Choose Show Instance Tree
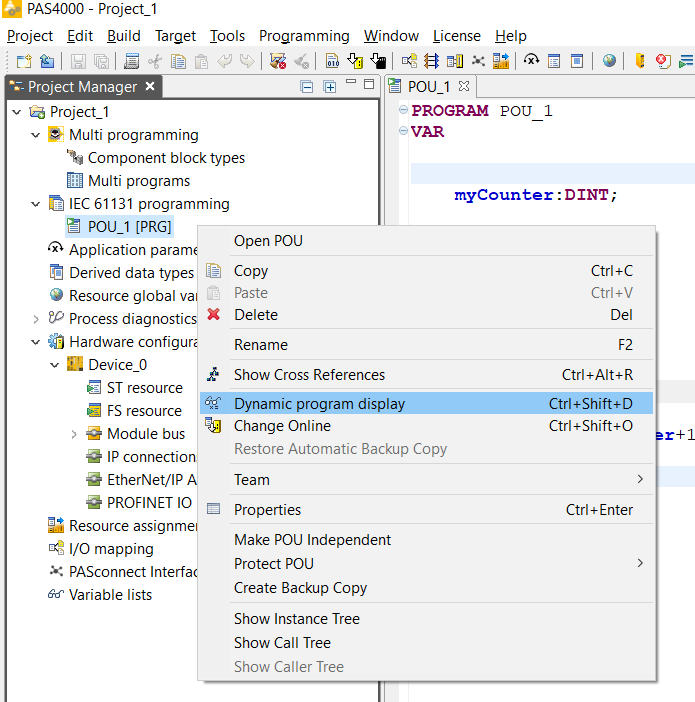Image resolution: width=695 pixels, height=702 pixels. click(426, 619)
